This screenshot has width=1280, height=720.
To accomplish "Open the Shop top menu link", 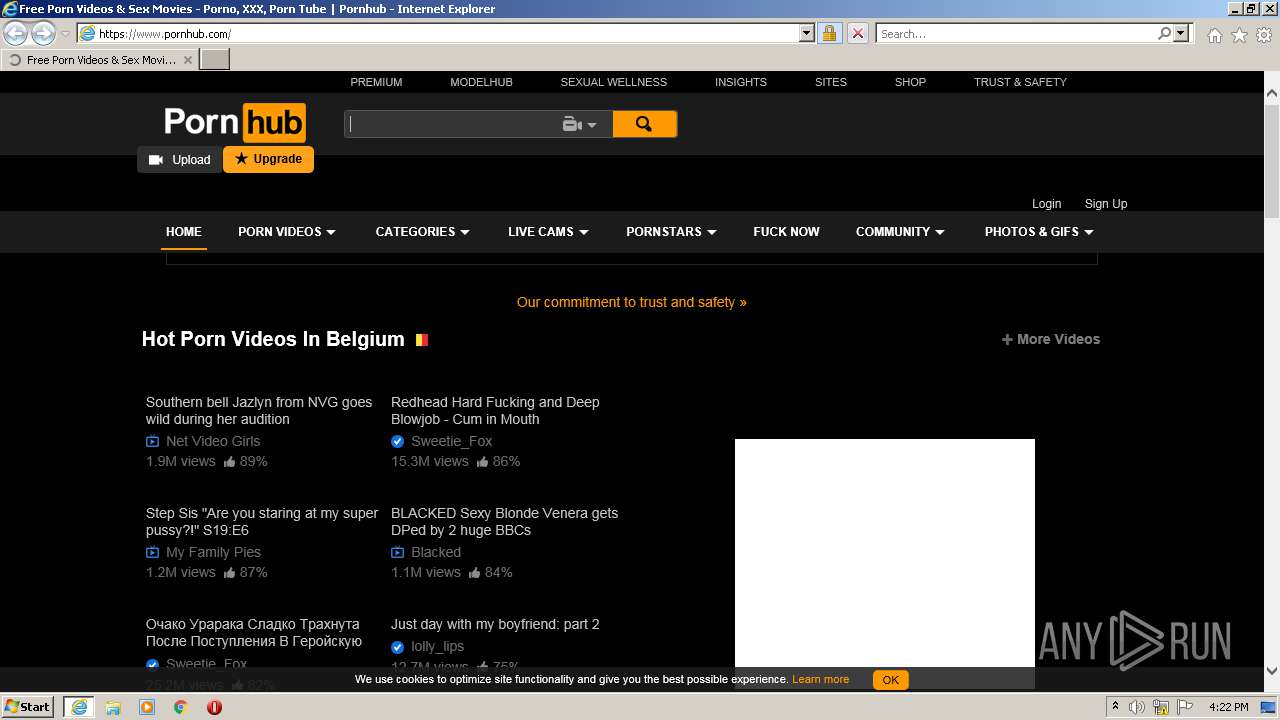I will pyautogui.click(x=910, y=82).
